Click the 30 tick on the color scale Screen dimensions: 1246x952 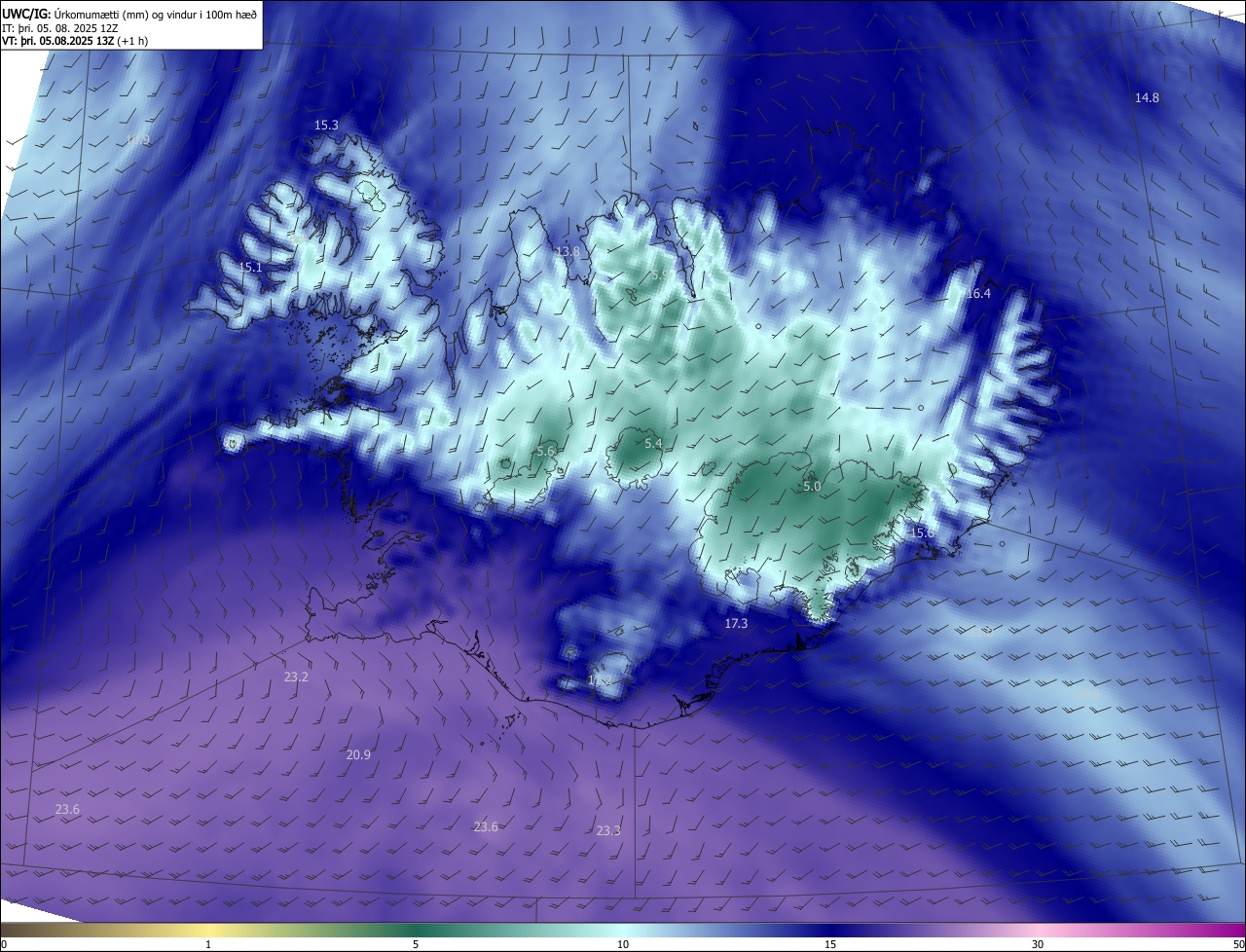[1038, 944]
